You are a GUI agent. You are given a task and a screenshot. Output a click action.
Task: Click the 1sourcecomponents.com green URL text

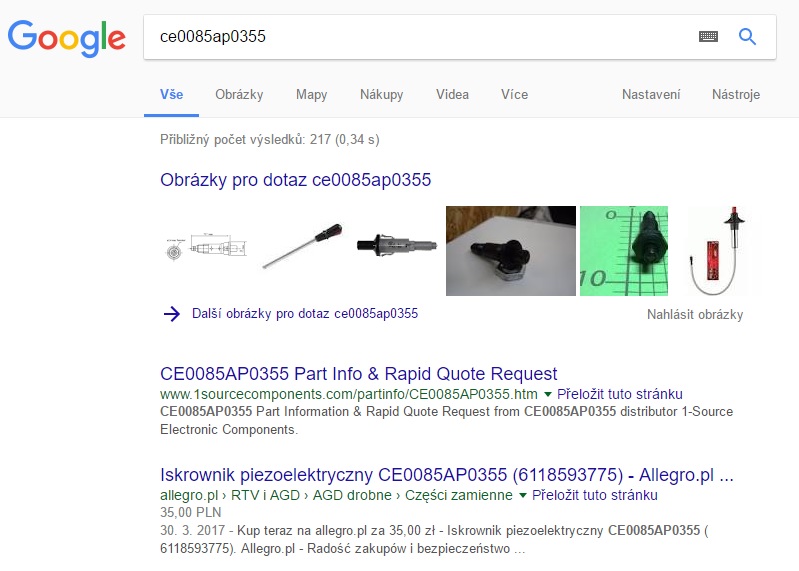349,394
